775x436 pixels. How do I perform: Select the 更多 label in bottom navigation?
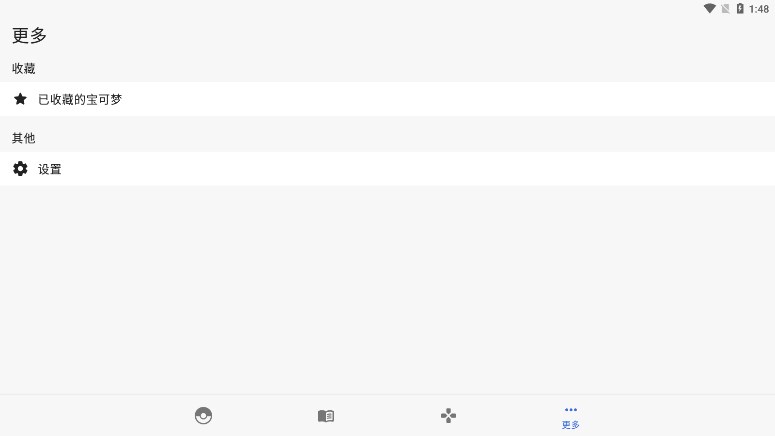[571, 425]
